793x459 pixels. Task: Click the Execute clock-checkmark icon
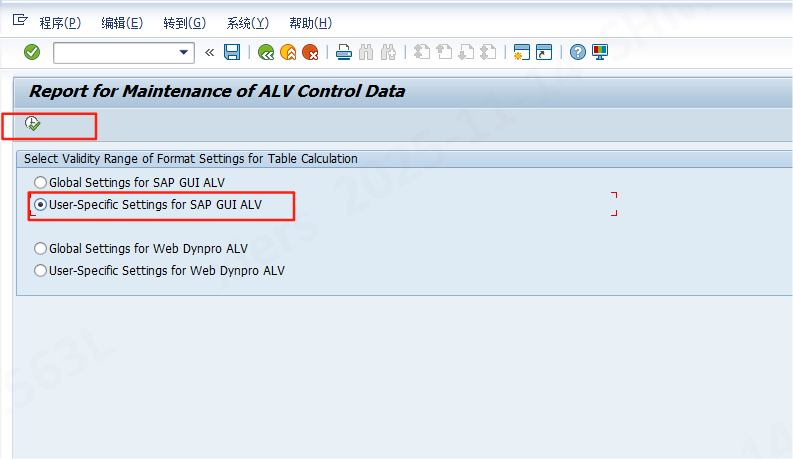point(33,124)
